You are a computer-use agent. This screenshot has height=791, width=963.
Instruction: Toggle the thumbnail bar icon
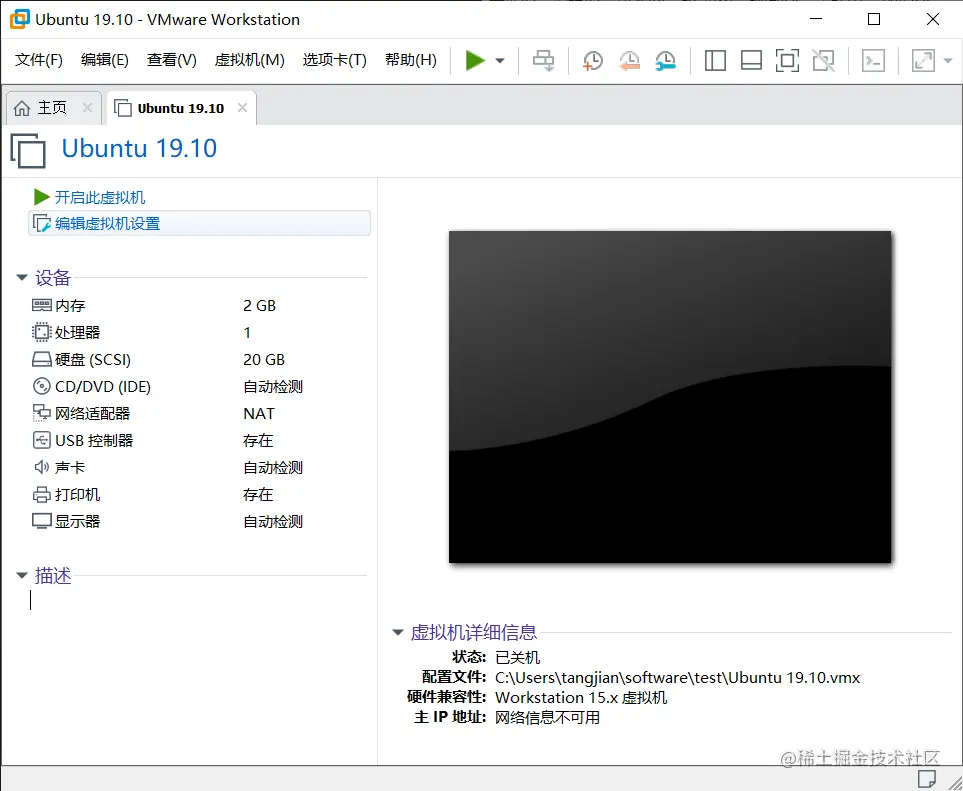751,60
